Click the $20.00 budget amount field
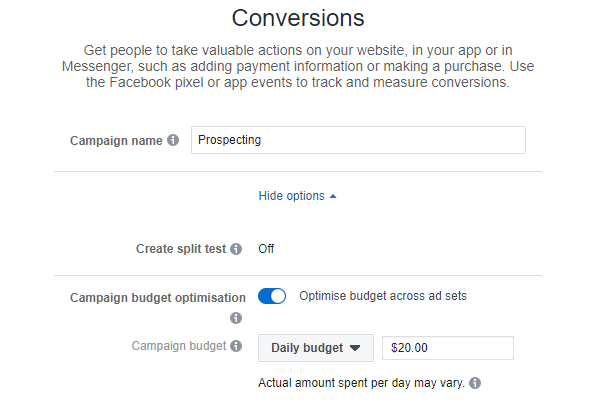The height and width of the screenshot is (404, 600). (448, 348)
